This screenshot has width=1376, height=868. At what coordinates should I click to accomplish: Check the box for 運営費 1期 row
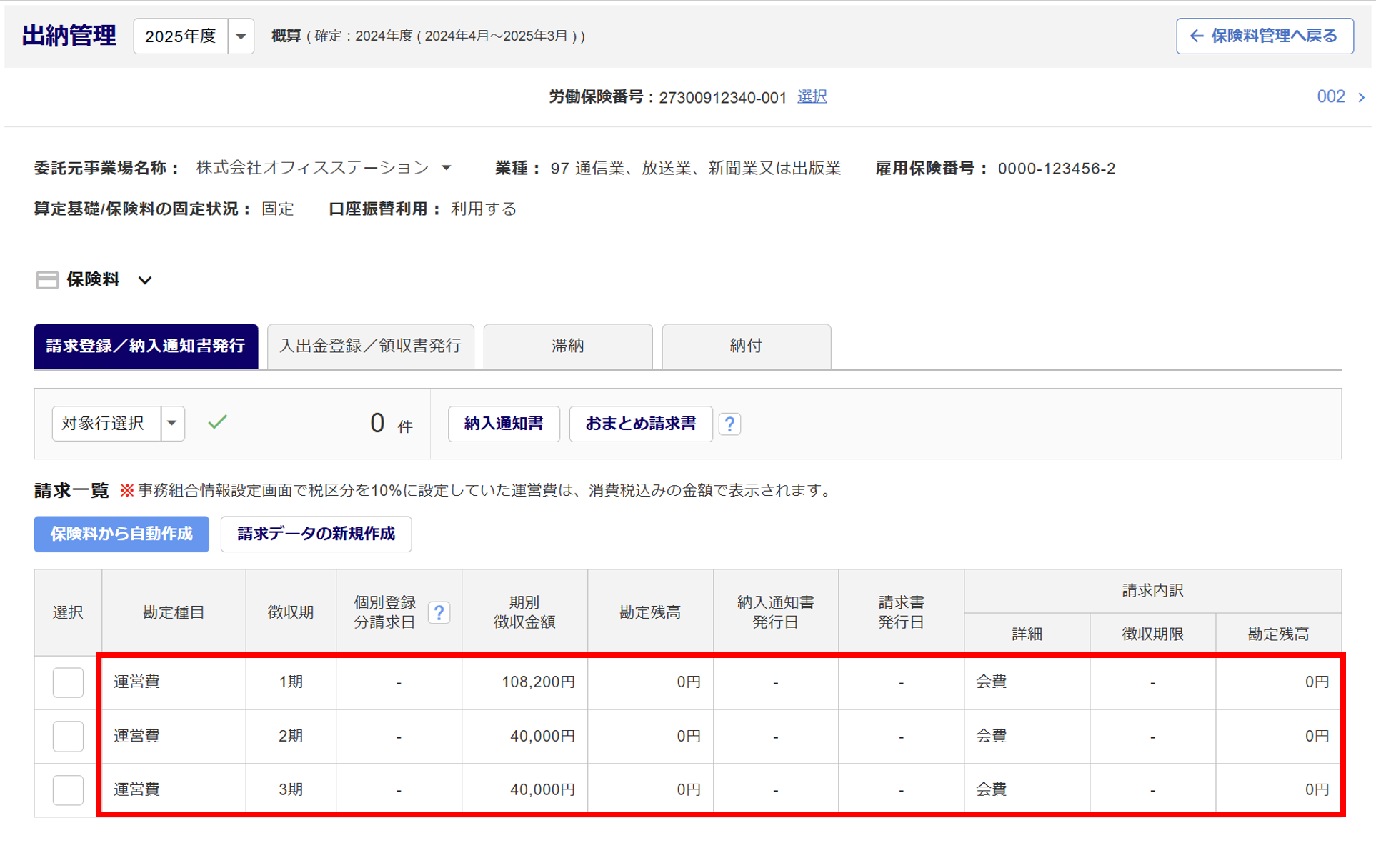click(x=68, y=682)
